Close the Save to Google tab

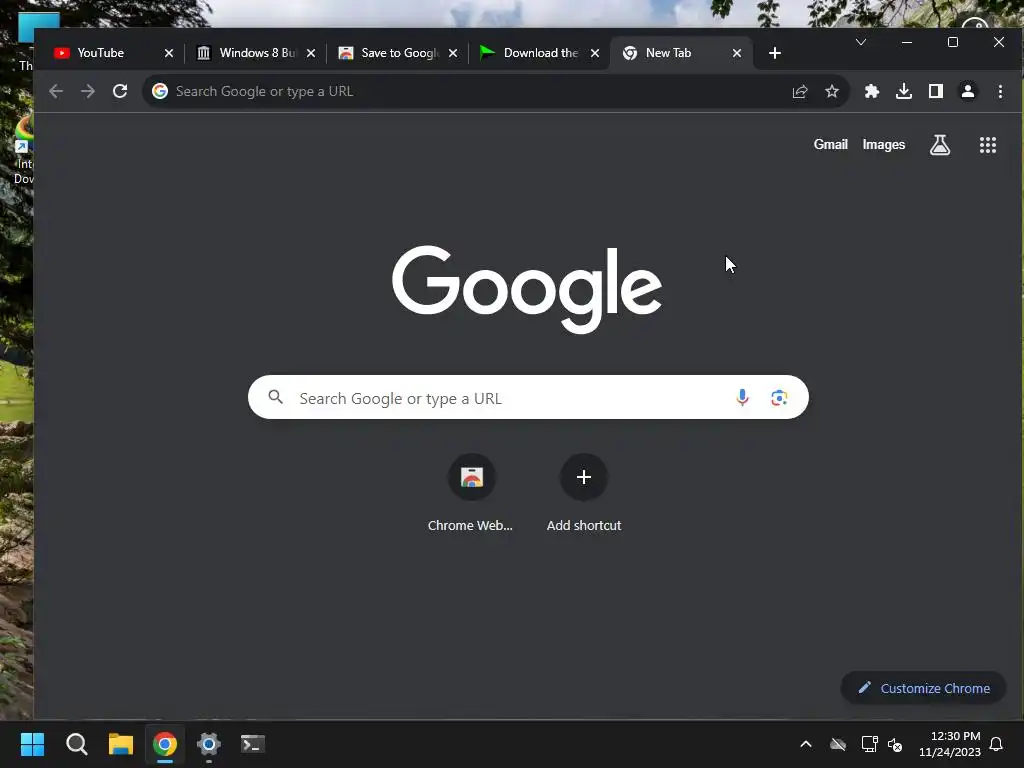coord(453,53)
